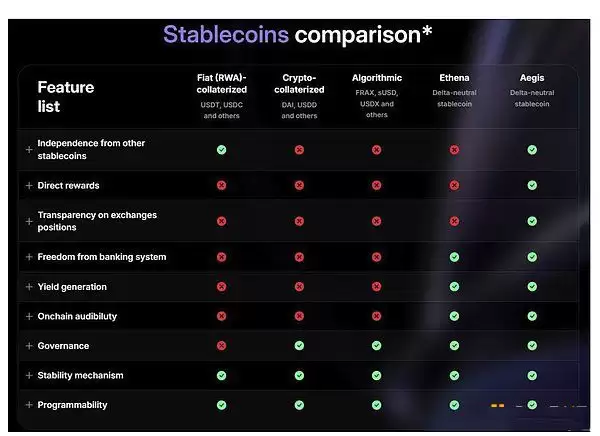The image size is (600, 436).
Task: Click the Stablecoins comparison title
Action: click(298, 34)
